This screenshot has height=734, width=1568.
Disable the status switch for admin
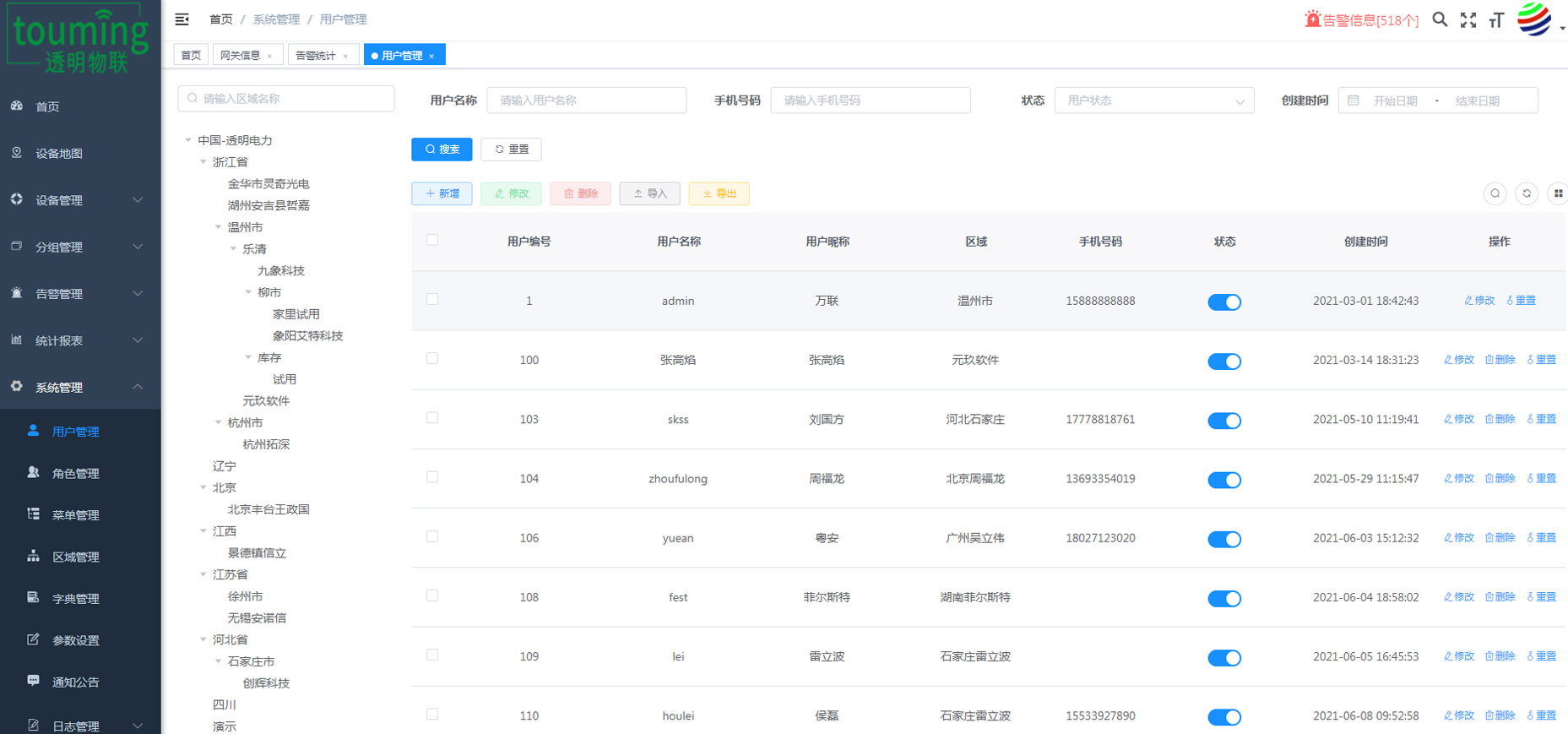1223,302
